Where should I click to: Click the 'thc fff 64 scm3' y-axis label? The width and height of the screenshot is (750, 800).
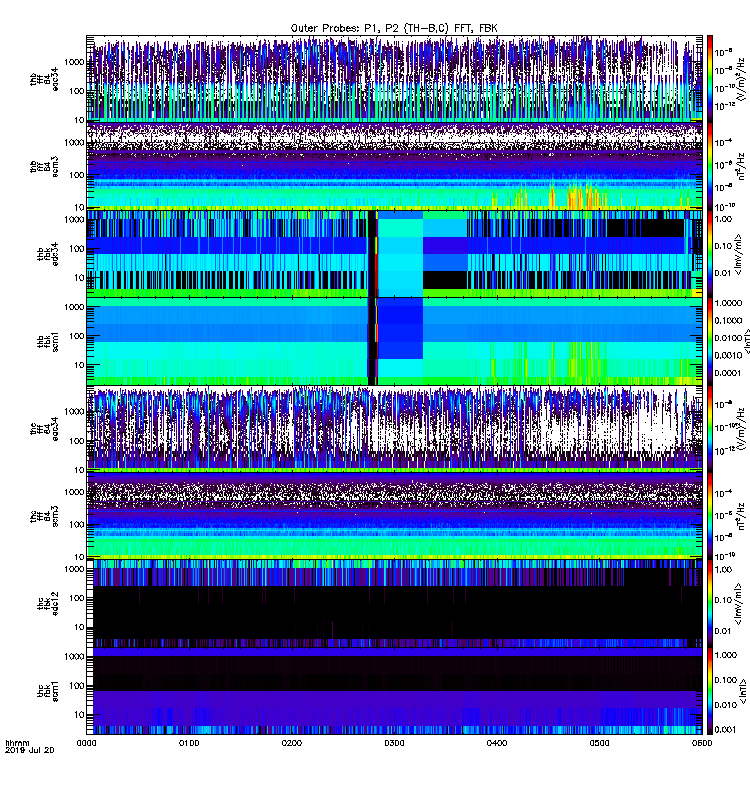[x=44, y=516]
